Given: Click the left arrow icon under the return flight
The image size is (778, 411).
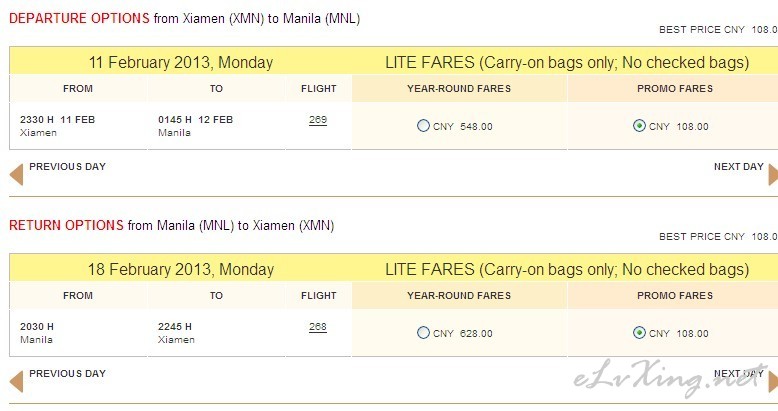Looking at the screenshot, I should 16,382.
